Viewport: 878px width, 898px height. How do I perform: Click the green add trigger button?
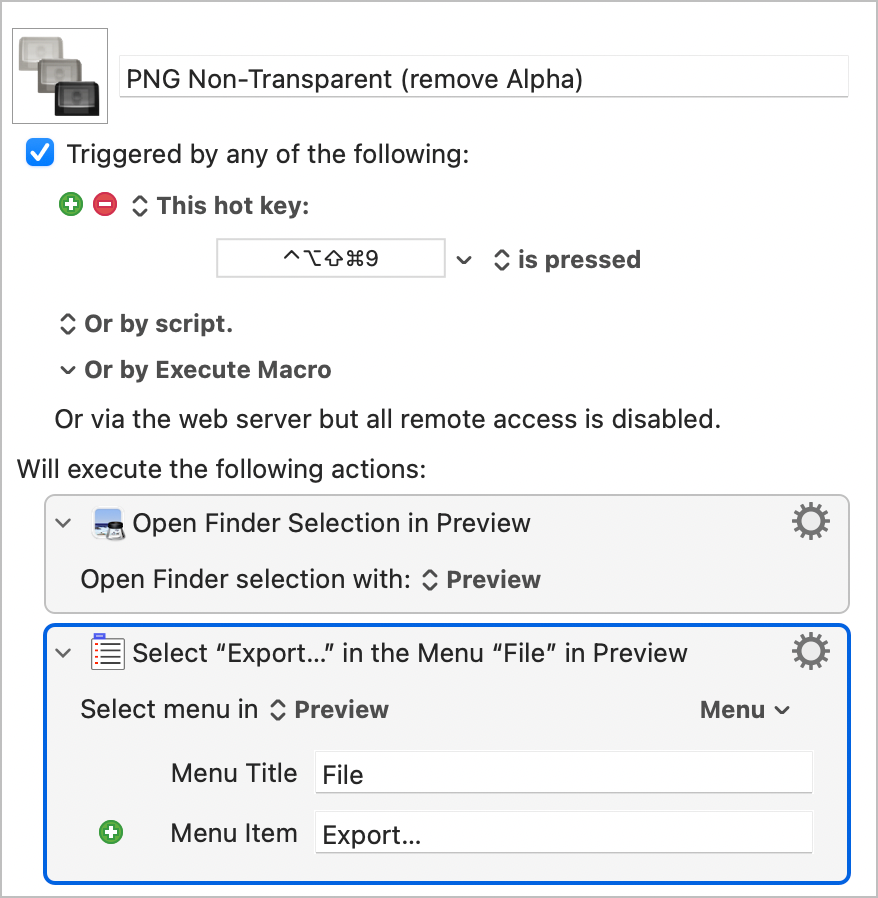[70, 205]
